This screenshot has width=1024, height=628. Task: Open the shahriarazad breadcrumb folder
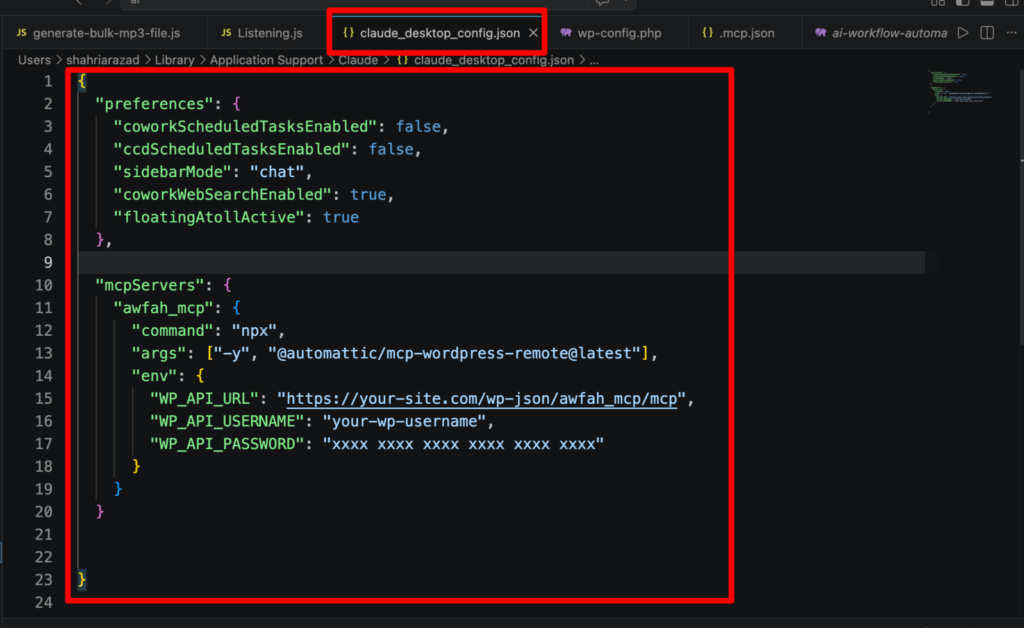click(x=103, y=60)
